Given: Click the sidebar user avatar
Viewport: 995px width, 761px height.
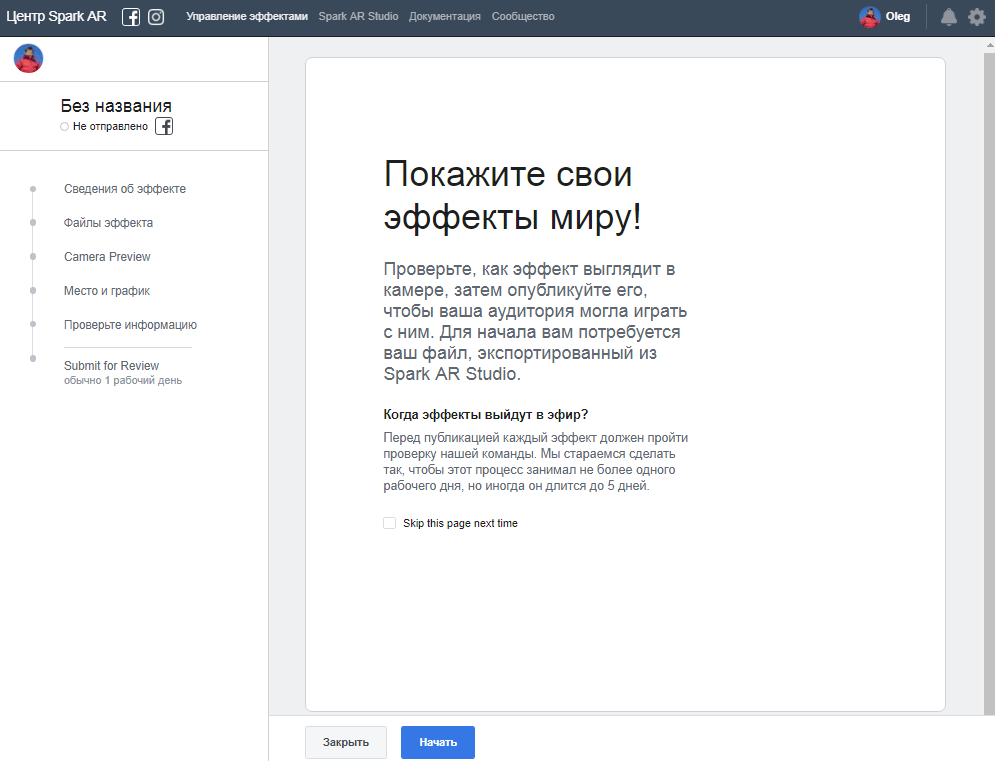Looking at the screenshot, I should [28, 59].
